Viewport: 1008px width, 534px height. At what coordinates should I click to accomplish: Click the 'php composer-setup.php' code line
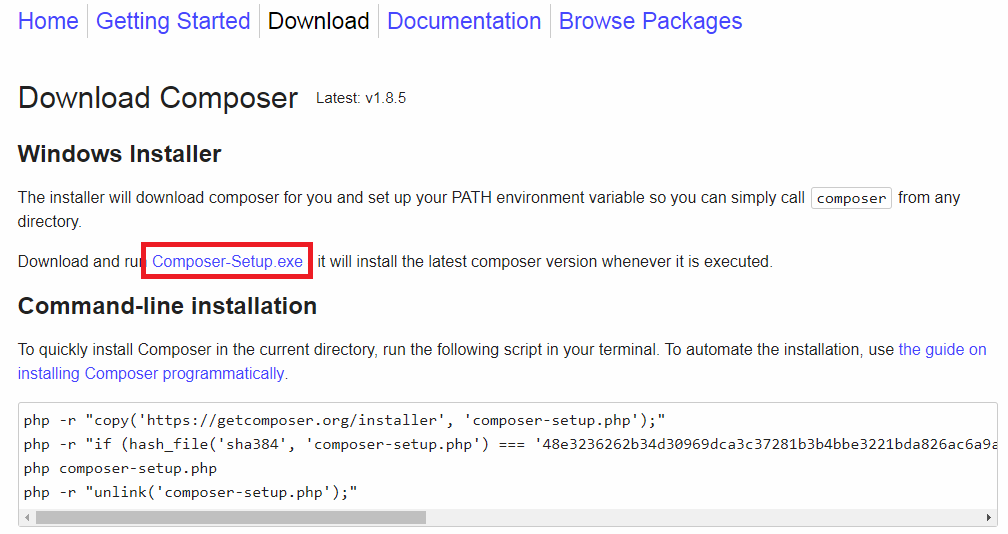[x=120, y=468]
